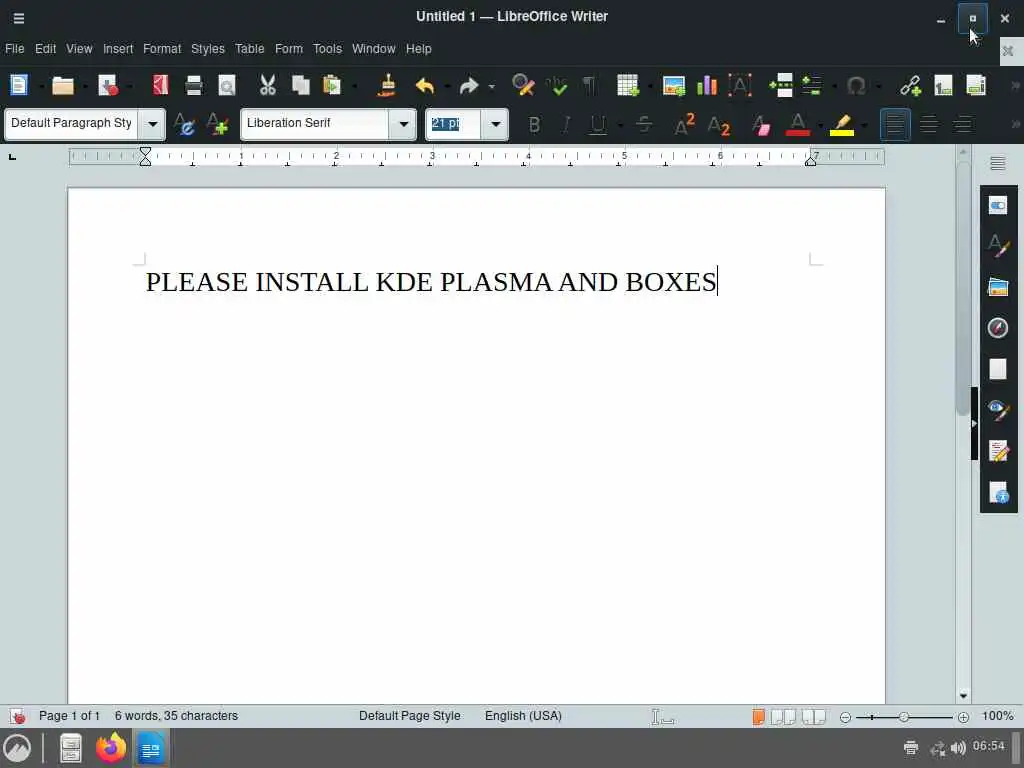This screenshot has height=768, width=1024.
Task: Toggle strikethrough formatting
Action: pos(644,124)
